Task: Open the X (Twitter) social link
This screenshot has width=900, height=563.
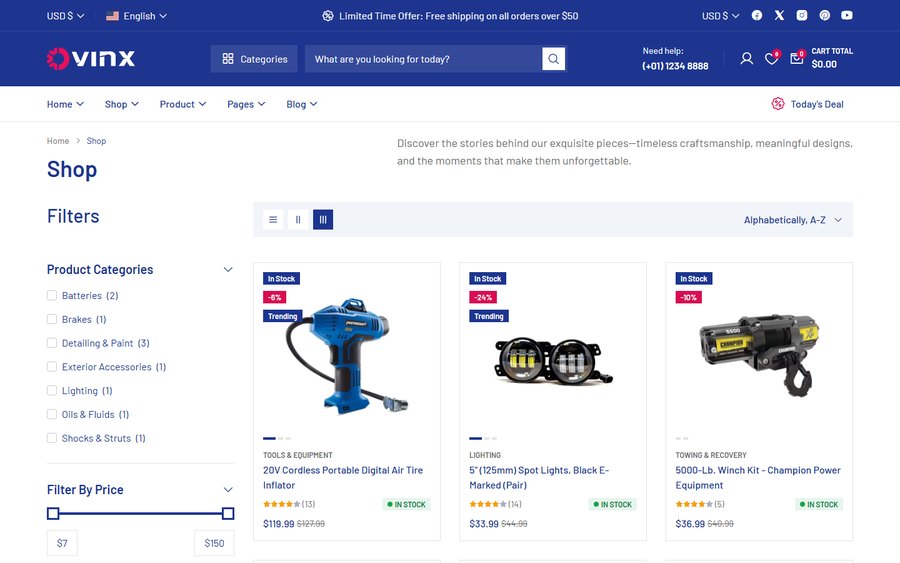Action: [x=779, y=15]
